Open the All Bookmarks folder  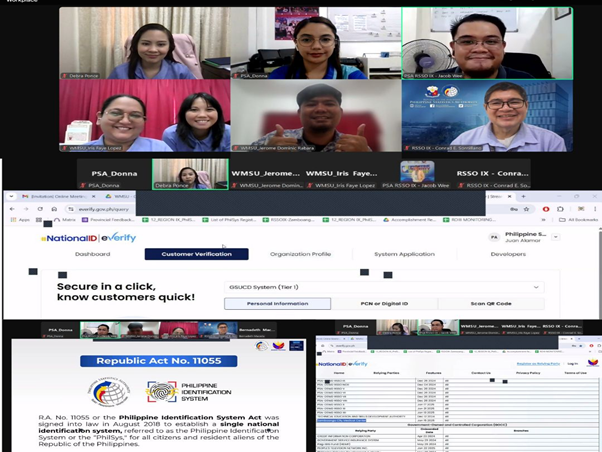(x=579, y=220)
